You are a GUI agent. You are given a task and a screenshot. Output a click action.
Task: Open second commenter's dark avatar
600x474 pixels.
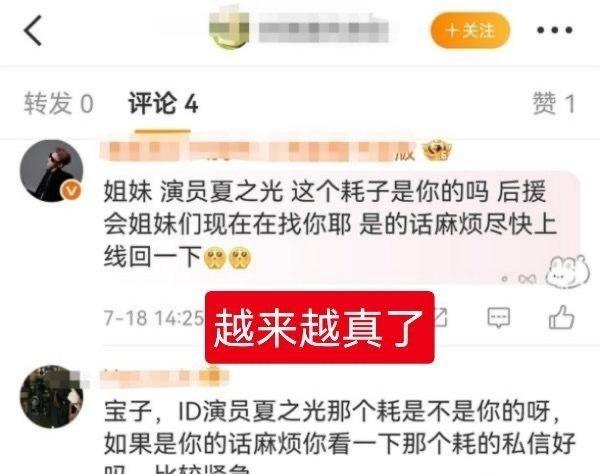point(51,396)
